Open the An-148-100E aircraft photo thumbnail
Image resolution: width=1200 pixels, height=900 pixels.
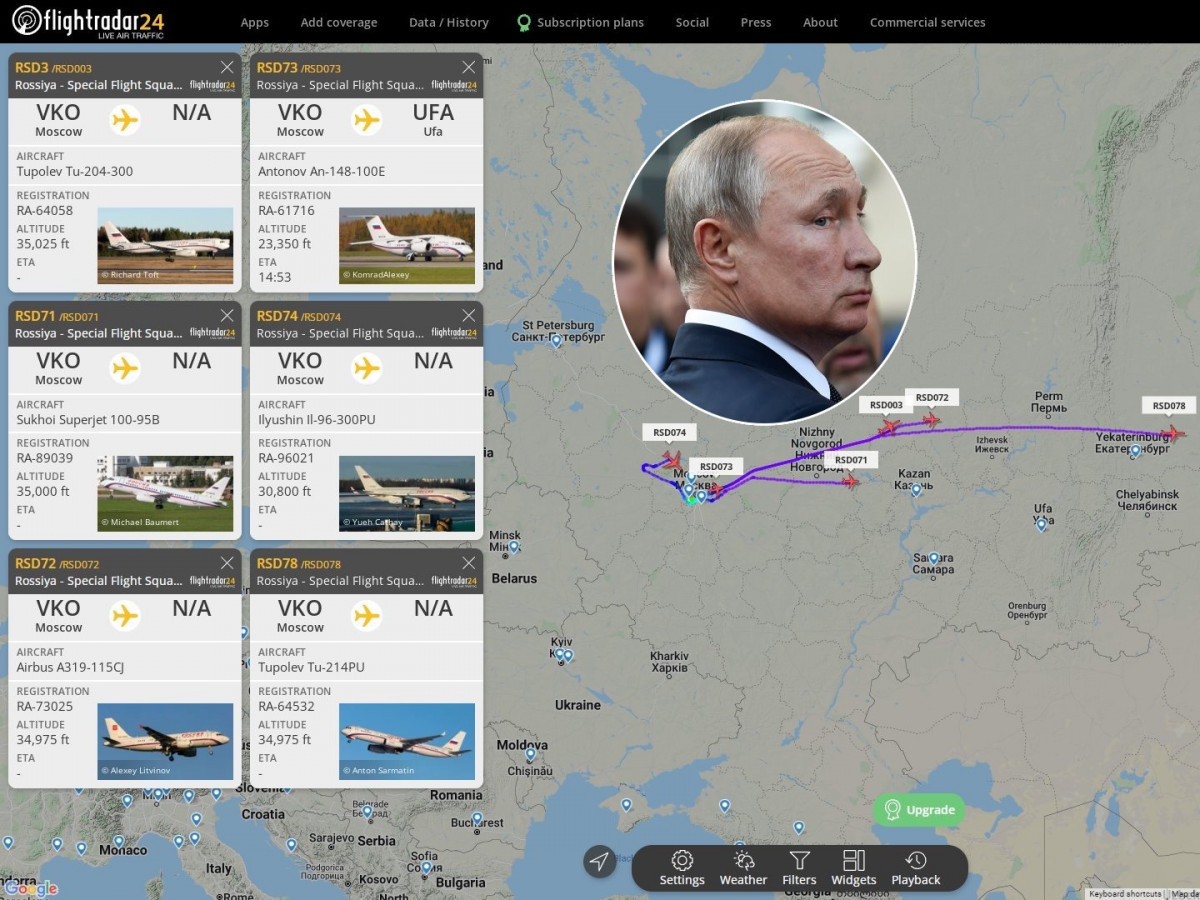(x=407, y=245)
